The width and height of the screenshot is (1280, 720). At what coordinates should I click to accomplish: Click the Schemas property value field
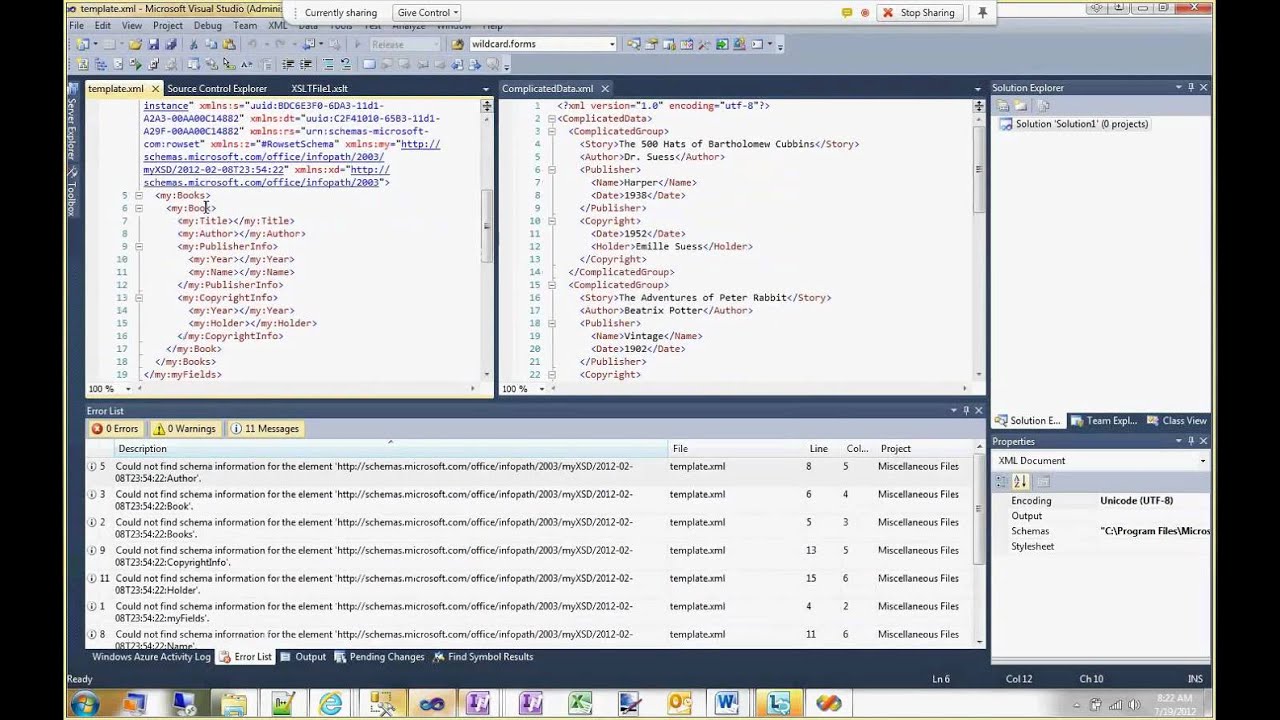tap(1155, 531)
